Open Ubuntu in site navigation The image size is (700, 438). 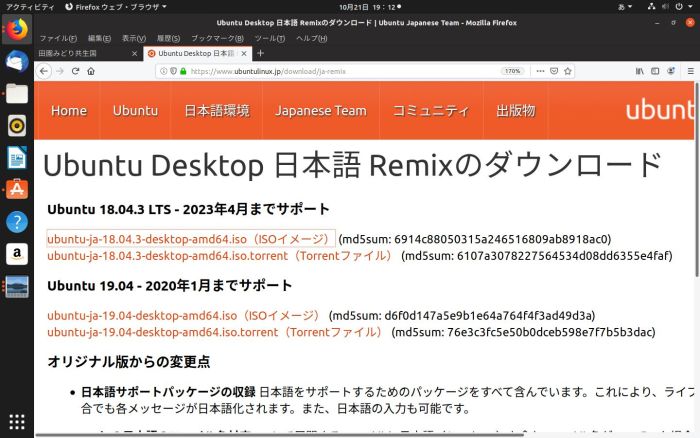pos(135,111)
